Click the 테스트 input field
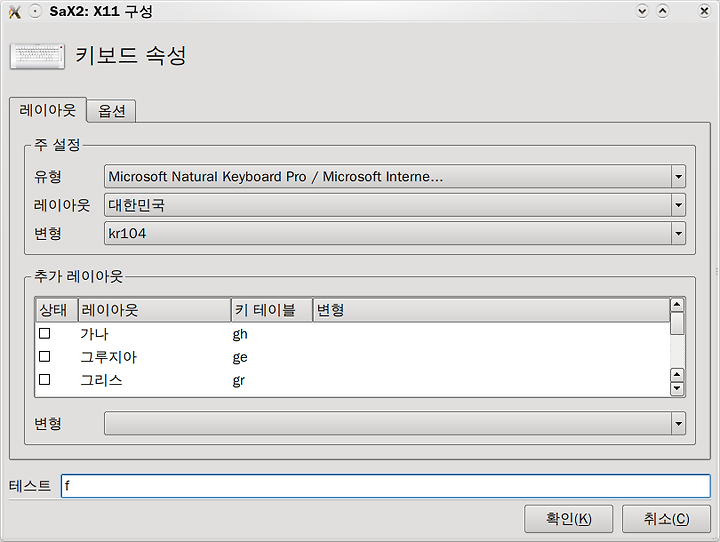Image resolution: width=720 pixels, height=542 pixels. click(x=386, y=486)
